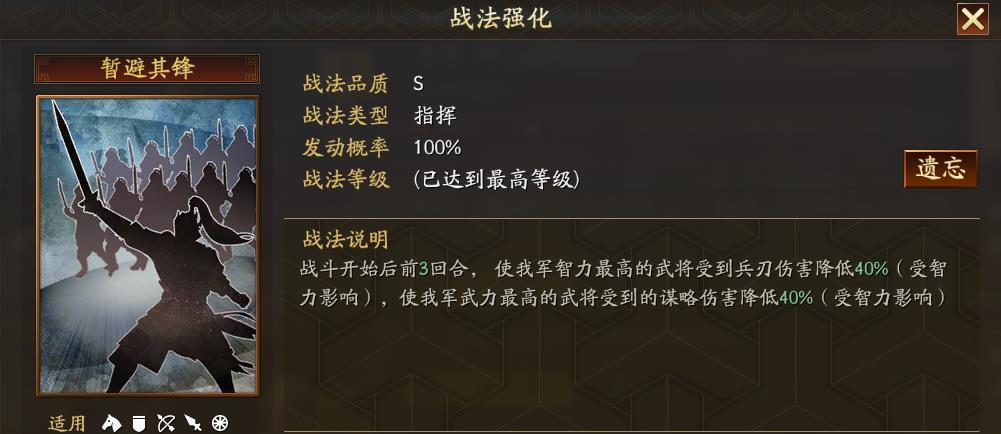Click the 战法等级 label

coord(345,179)
